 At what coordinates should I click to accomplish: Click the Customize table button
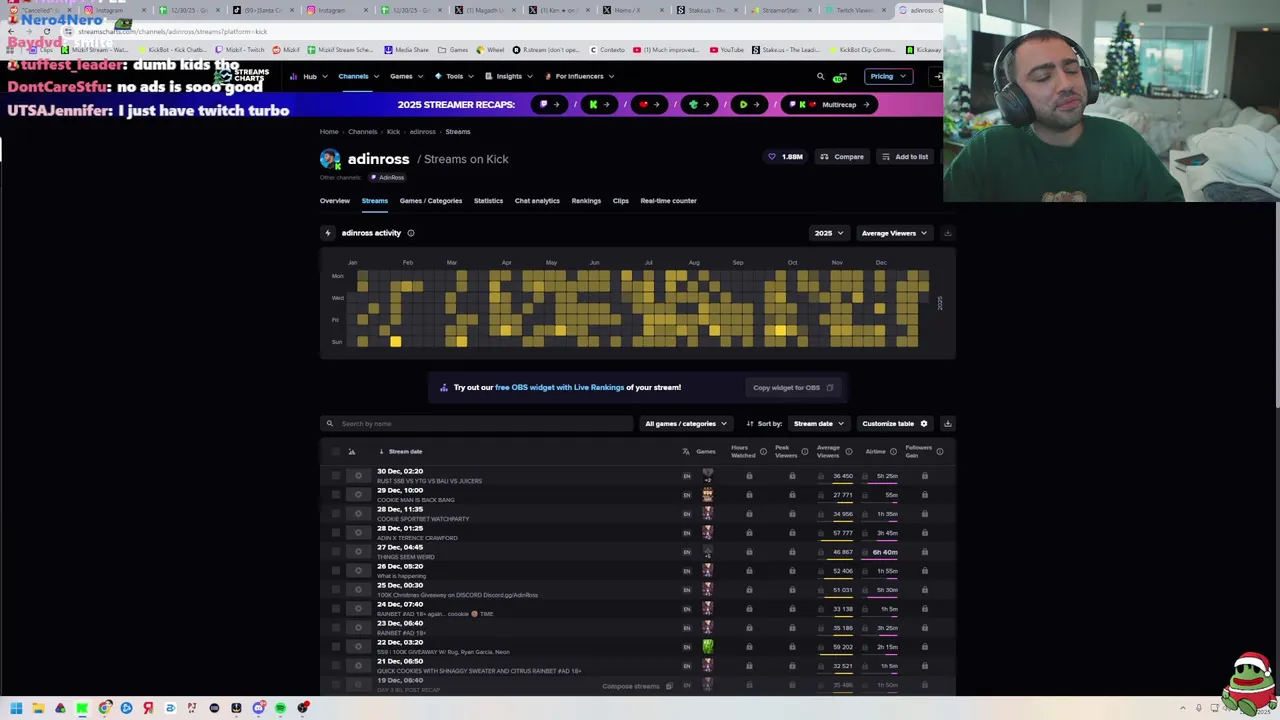click(x=895, y=424)
